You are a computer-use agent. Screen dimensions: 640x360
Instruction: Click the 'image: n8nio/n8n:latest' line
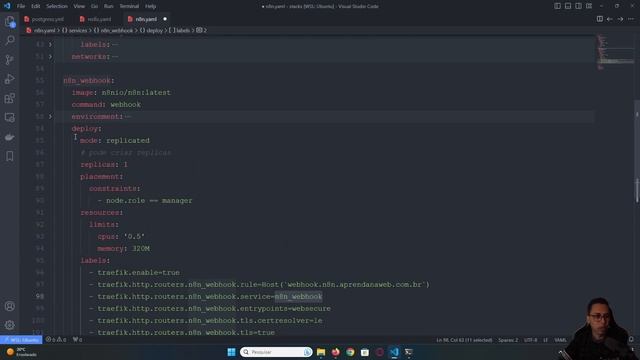click(x=121, y=93)
